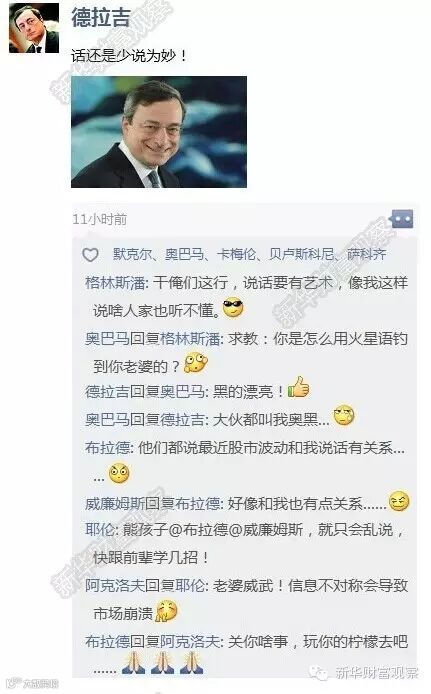
Task: Open 威廉姆斯 name replying to 布拉德
Action: pos(115,503)
